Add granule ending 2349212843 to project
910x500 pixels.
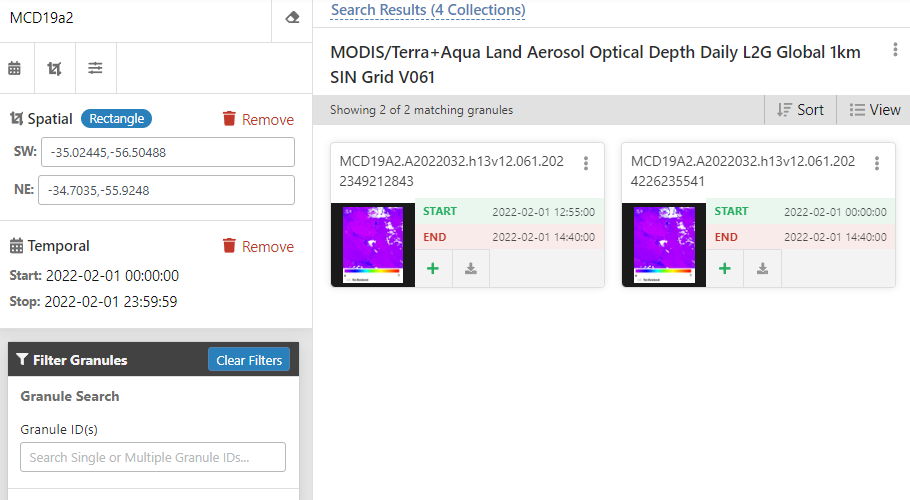click(433, 269)
